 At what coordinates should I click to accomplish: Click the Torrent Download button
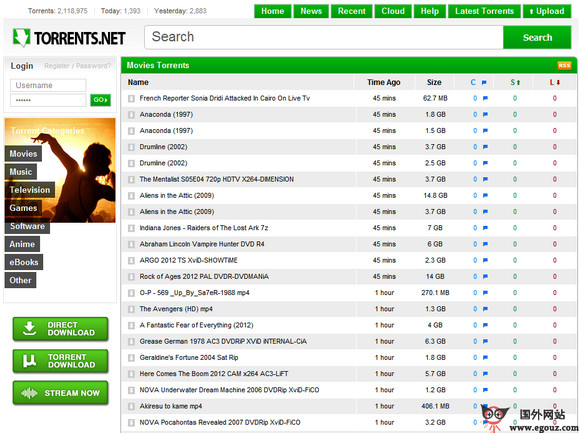pos(60,361)
